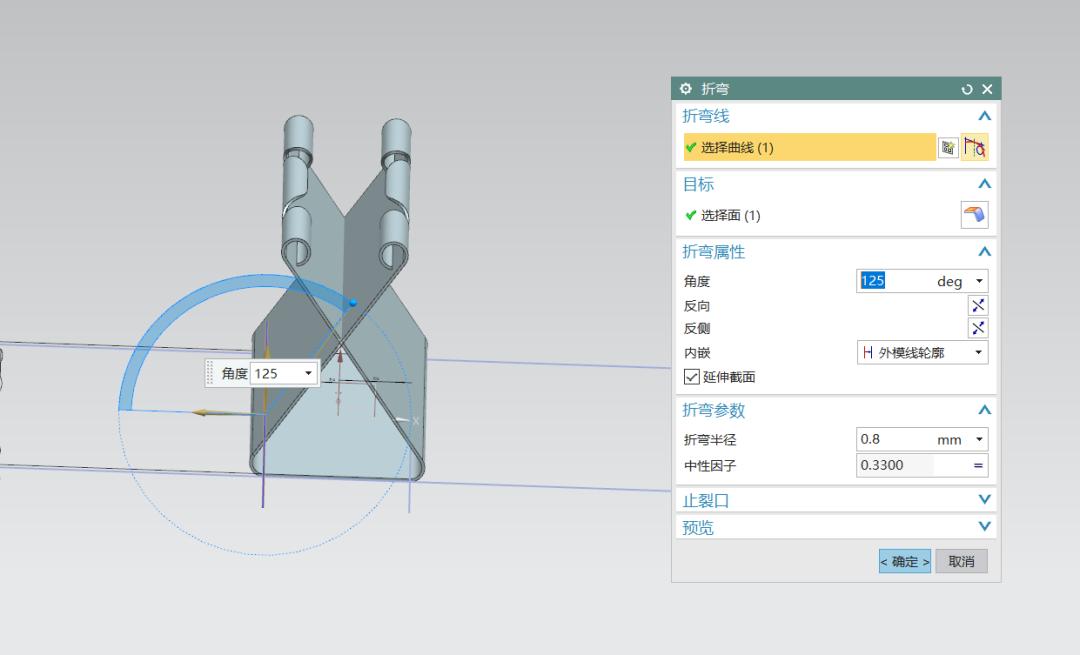Click the 反向 reverse direction icon
Image resolution: width=1080 pixels, height=655 pixels.
pyautogui.click(x=978, y=305)
